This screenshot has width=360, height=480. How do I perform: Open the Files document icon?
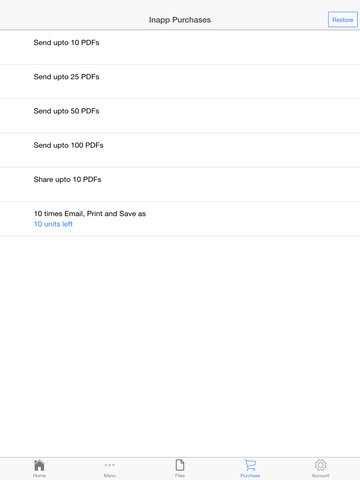tap(180, 465)
